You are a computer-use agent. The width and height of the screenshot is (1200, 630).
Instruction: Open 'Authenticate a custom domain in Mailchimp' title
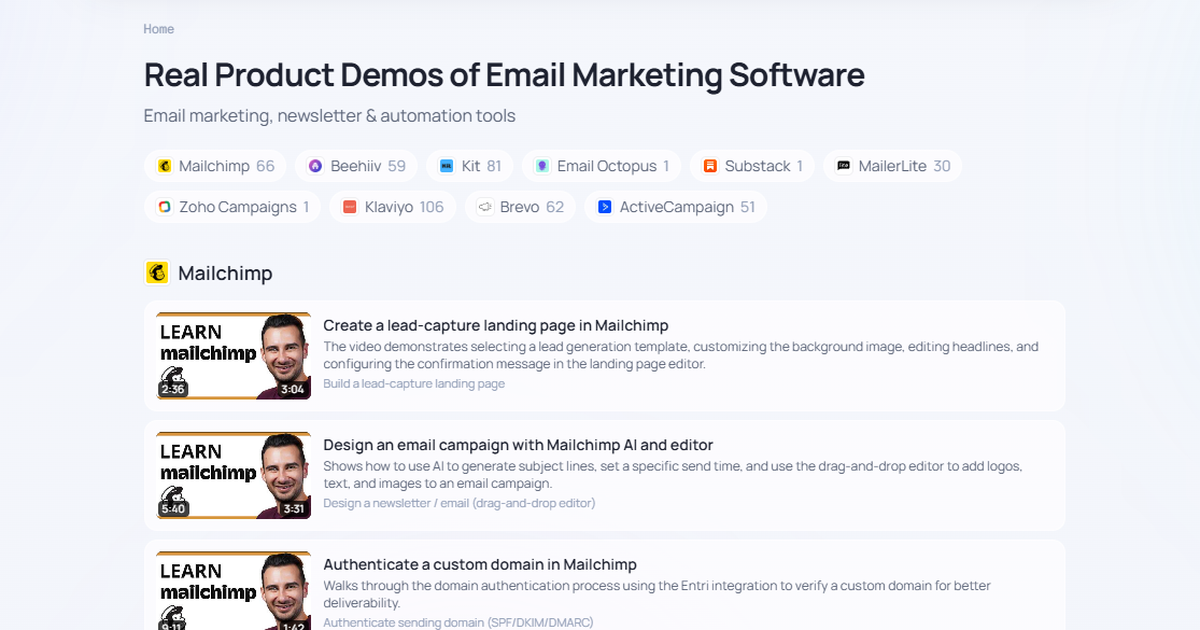pyautogui.click(x=480, y=565)
